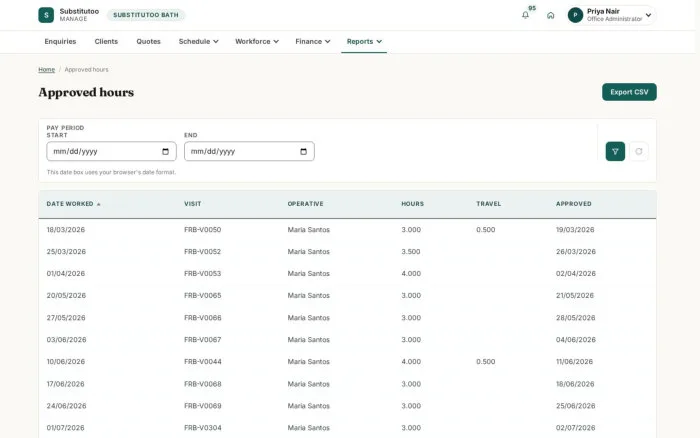Click date worked 18/03/2026
This screenshot has width=700, height=438.
[x=66, y=229]
